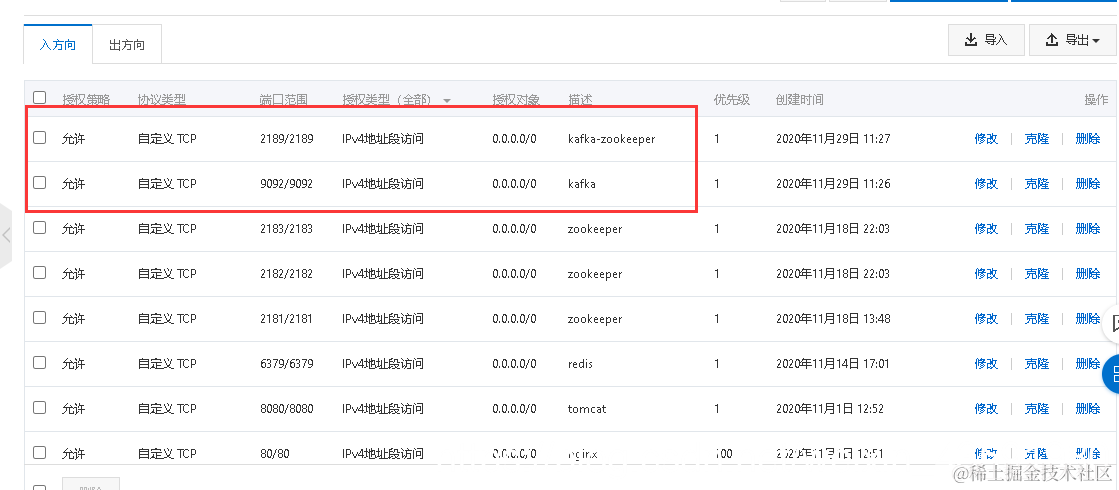Check the zookeeper 2182 rule checkbox
The height and width of the screenshot is (490, 1119).
(40, 272)
